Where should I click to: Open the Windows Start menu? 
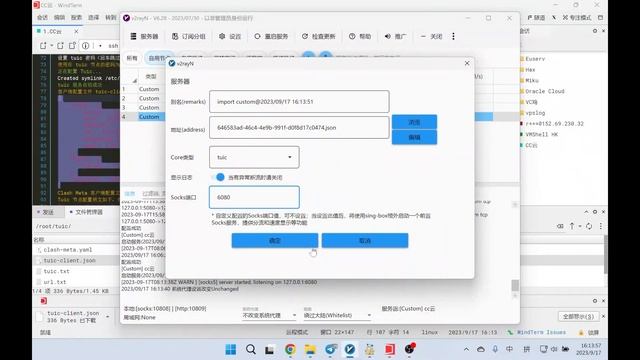tap(231, 349)
